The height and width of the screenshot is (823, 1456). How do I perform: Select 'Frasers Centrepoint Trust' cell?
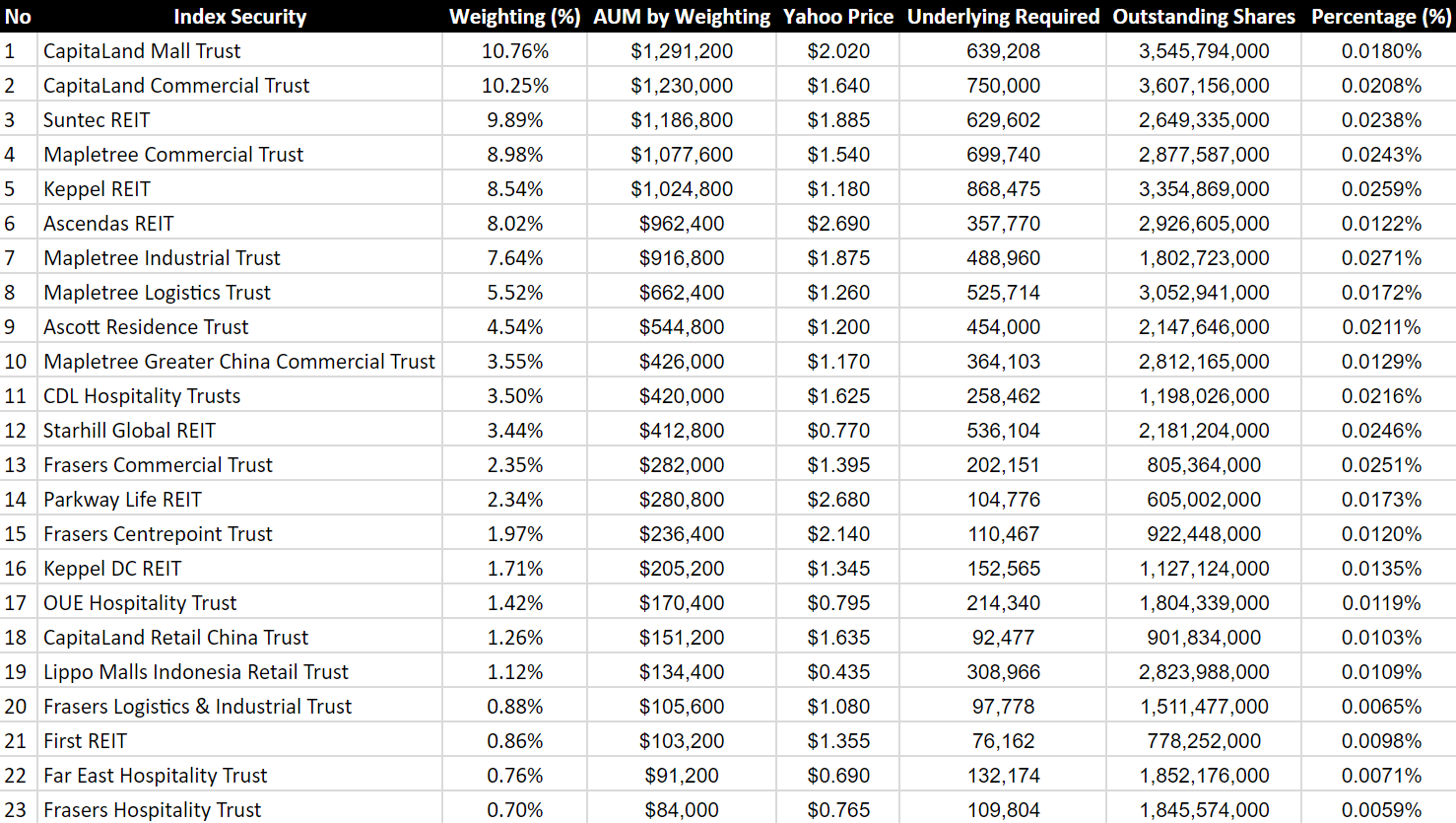239,533
